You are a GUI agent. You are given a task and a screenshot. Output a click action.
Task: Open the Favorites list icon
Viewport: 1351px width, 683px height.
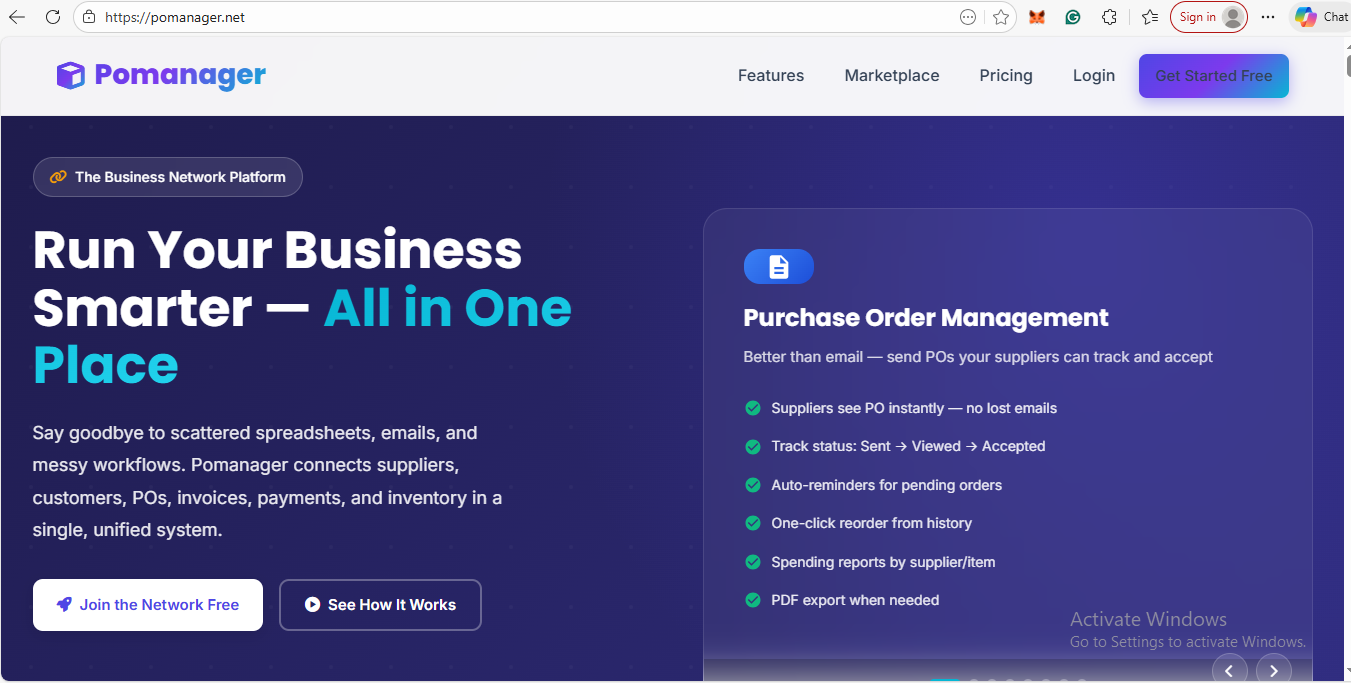(x=1150, y=17)
